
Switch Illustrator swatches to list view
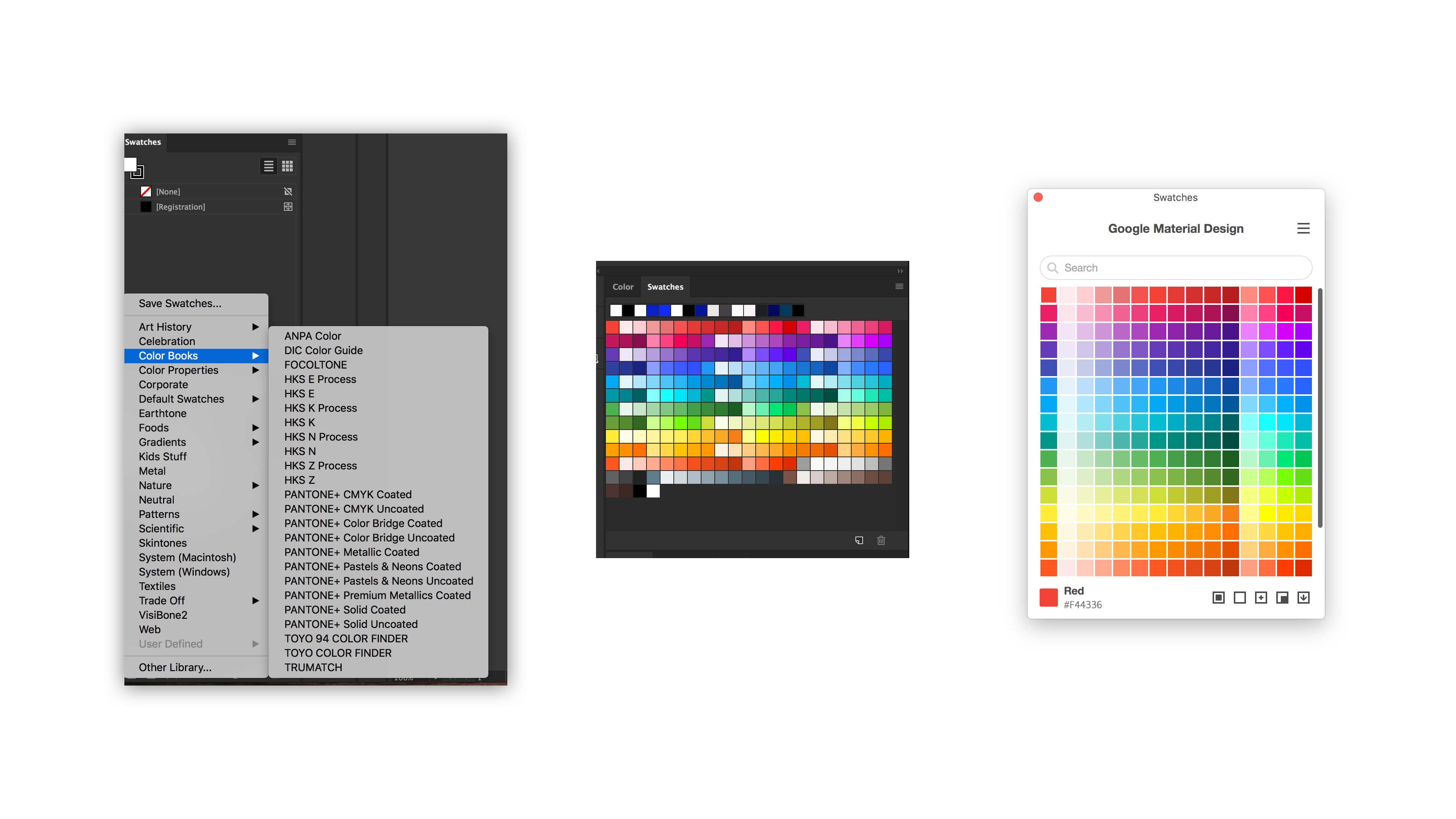pos(268,166)
